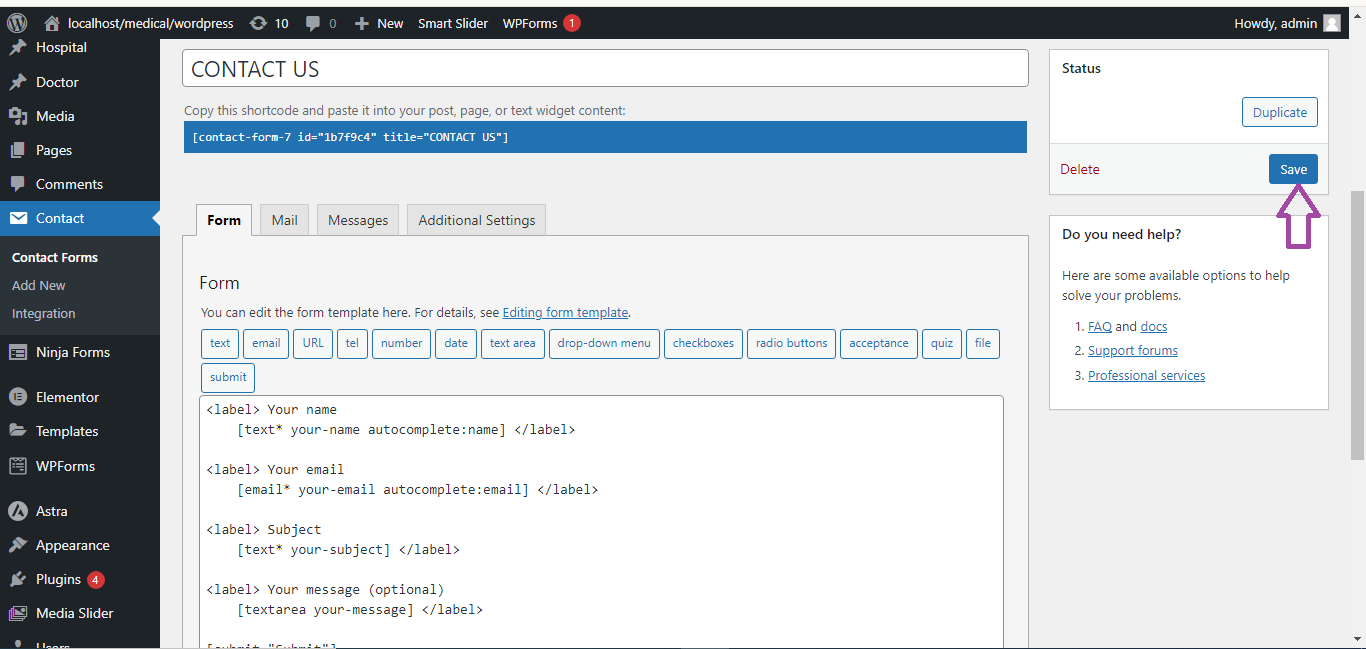Open Elementor in the sidebar
The width and height of the screenshot is (1366, 649).
67,397
